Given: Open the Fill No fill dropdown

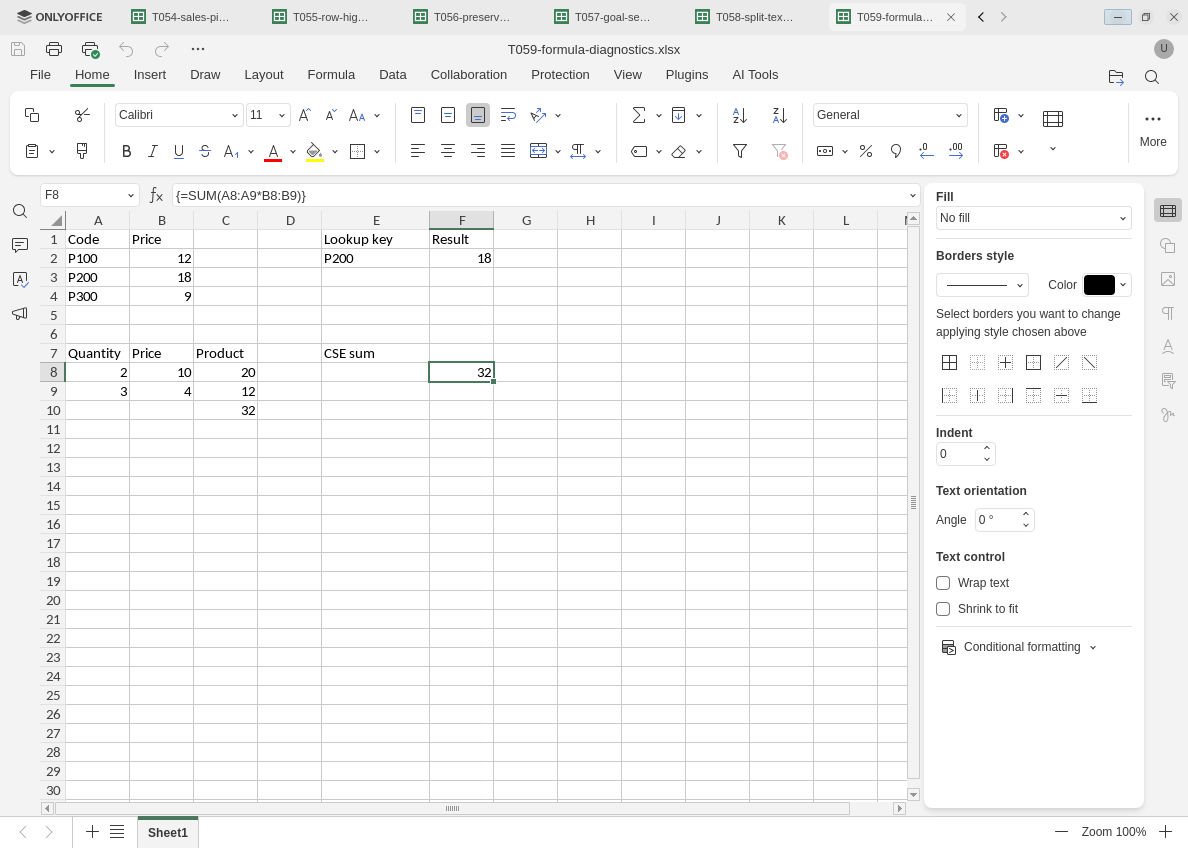Looking at the screenshot, I should pyautogui.click(x=1033, y=218).
